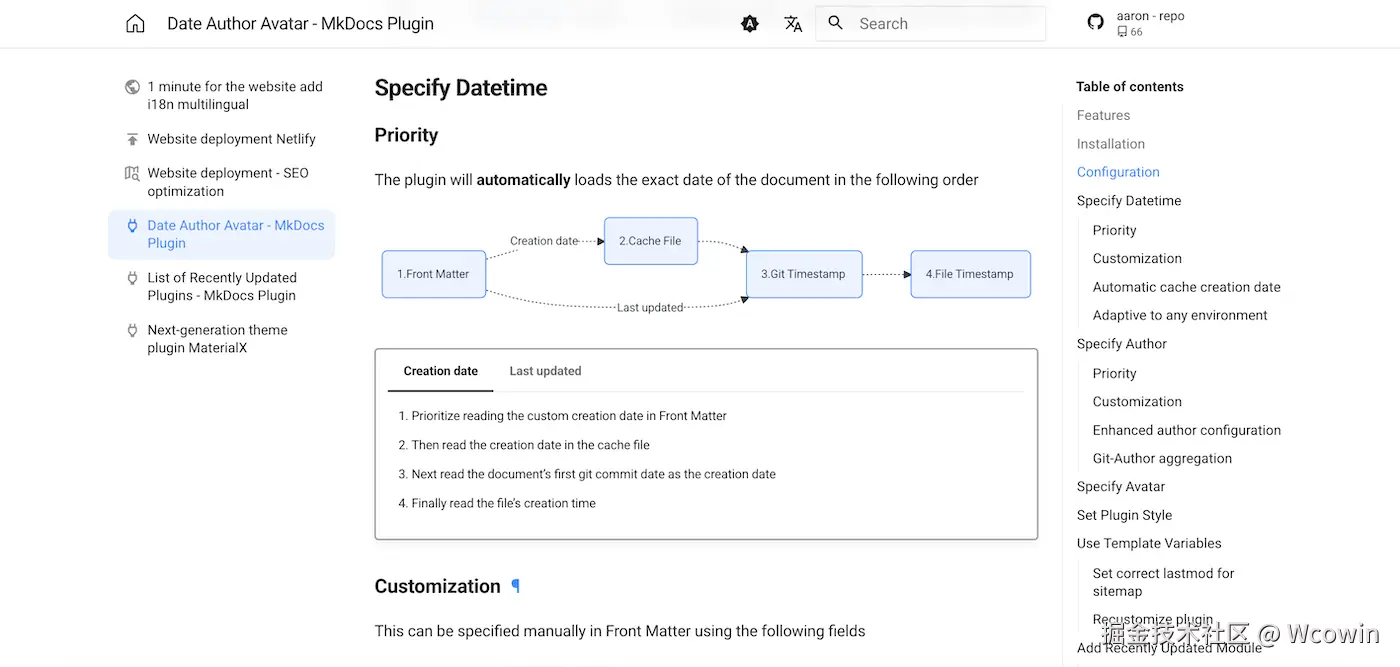Click the Customization heading permalink anchor
This screenshot has height=667, width=1400.
(516, 586)
